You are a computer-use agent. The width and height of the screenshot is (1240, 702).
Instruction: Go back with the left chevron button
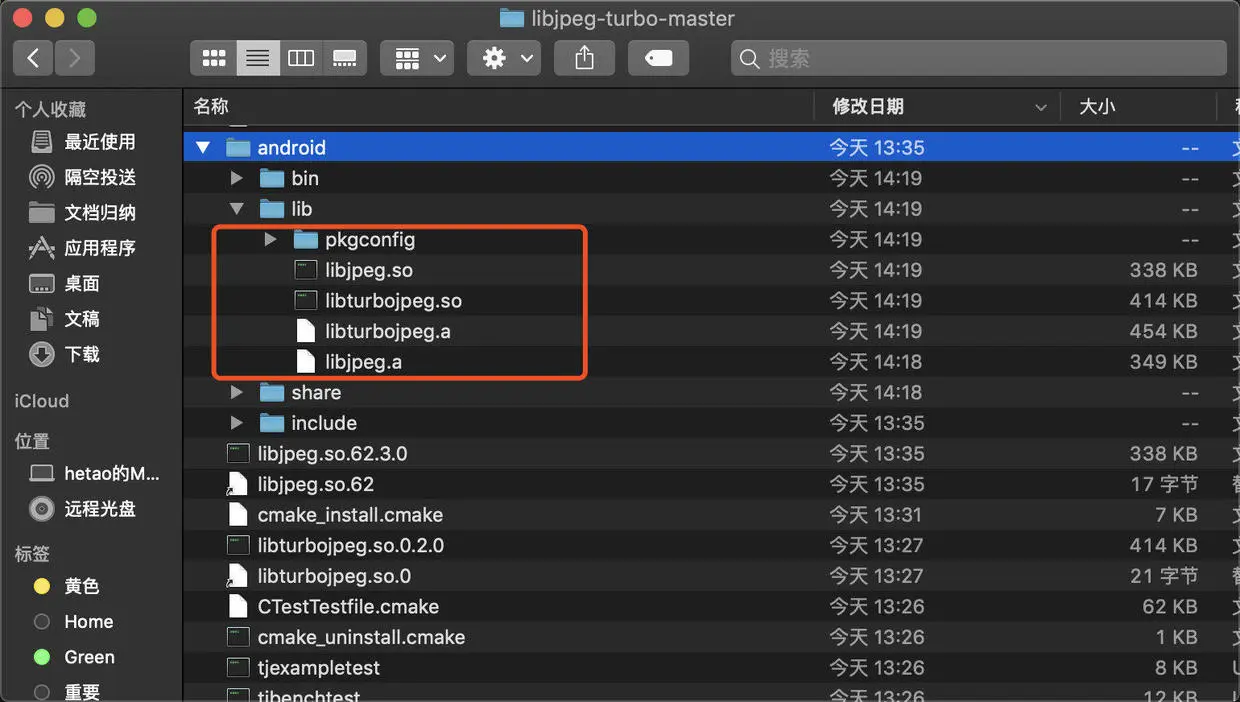(33, 58)
